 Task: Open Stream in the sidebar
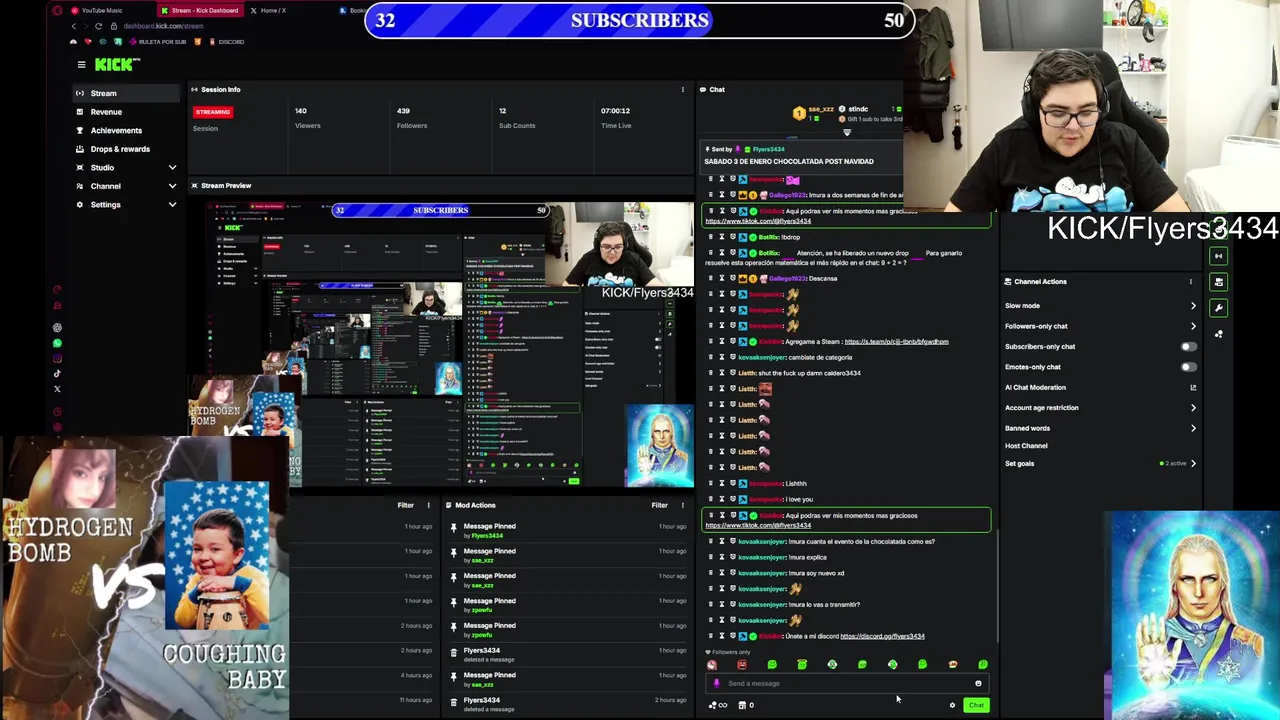click(x=125, y=93)
